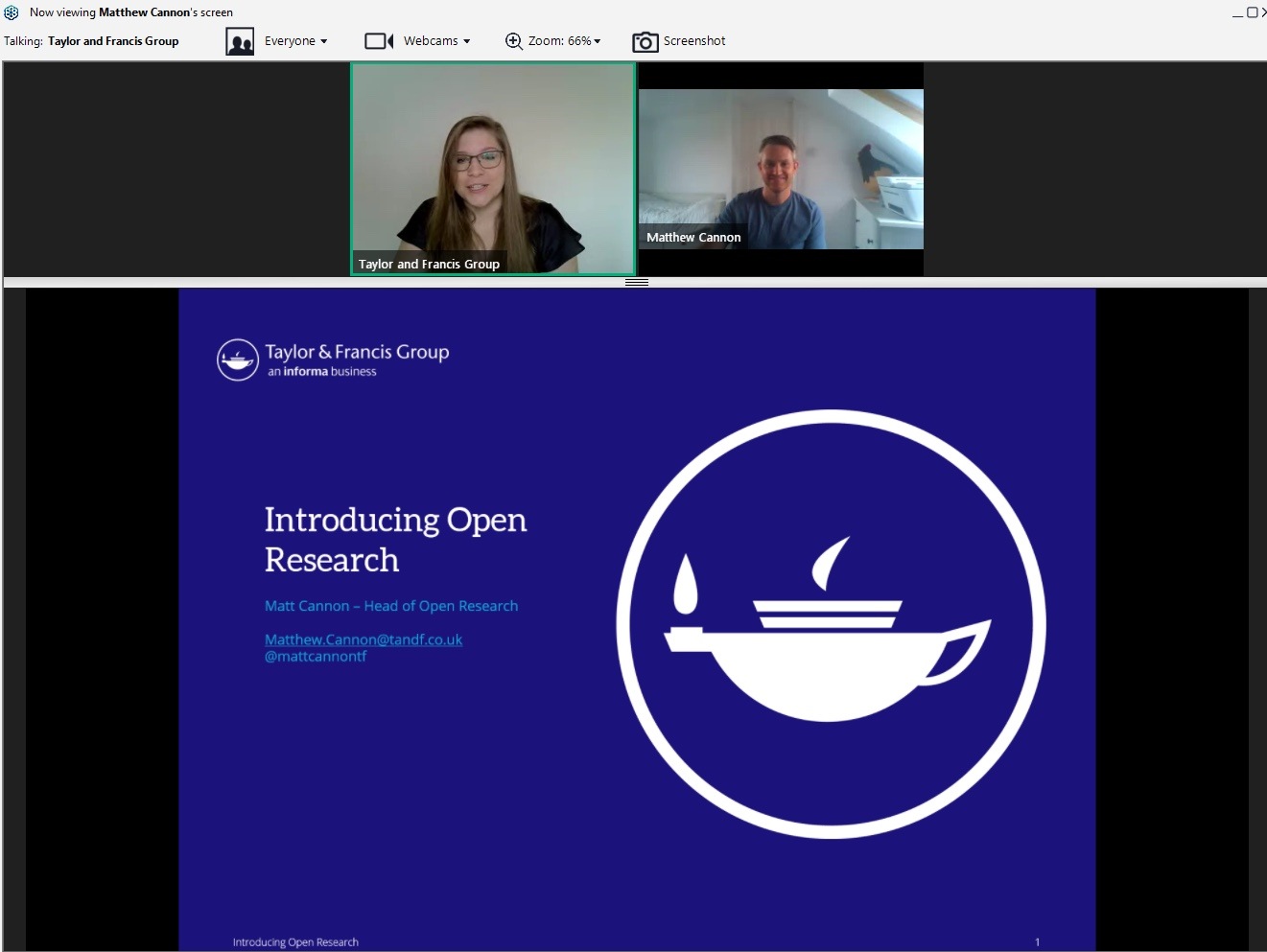Image resolution: width=1267 pixels, height=952 pixels.
Task: Click the large "Introducing Open Research" slide heading
Action: (395, 540)
